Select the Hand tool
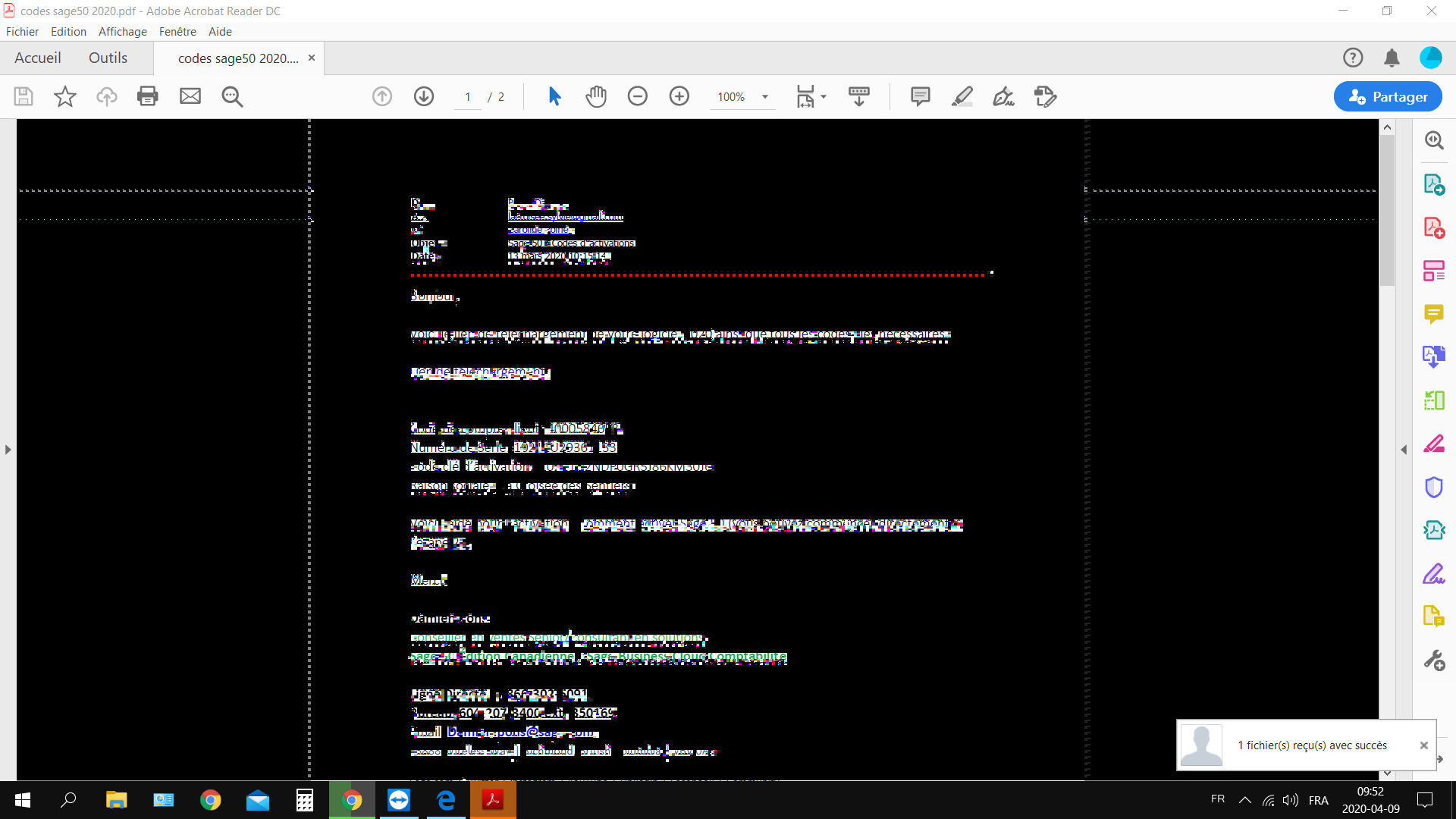 (x=596, y=96)
